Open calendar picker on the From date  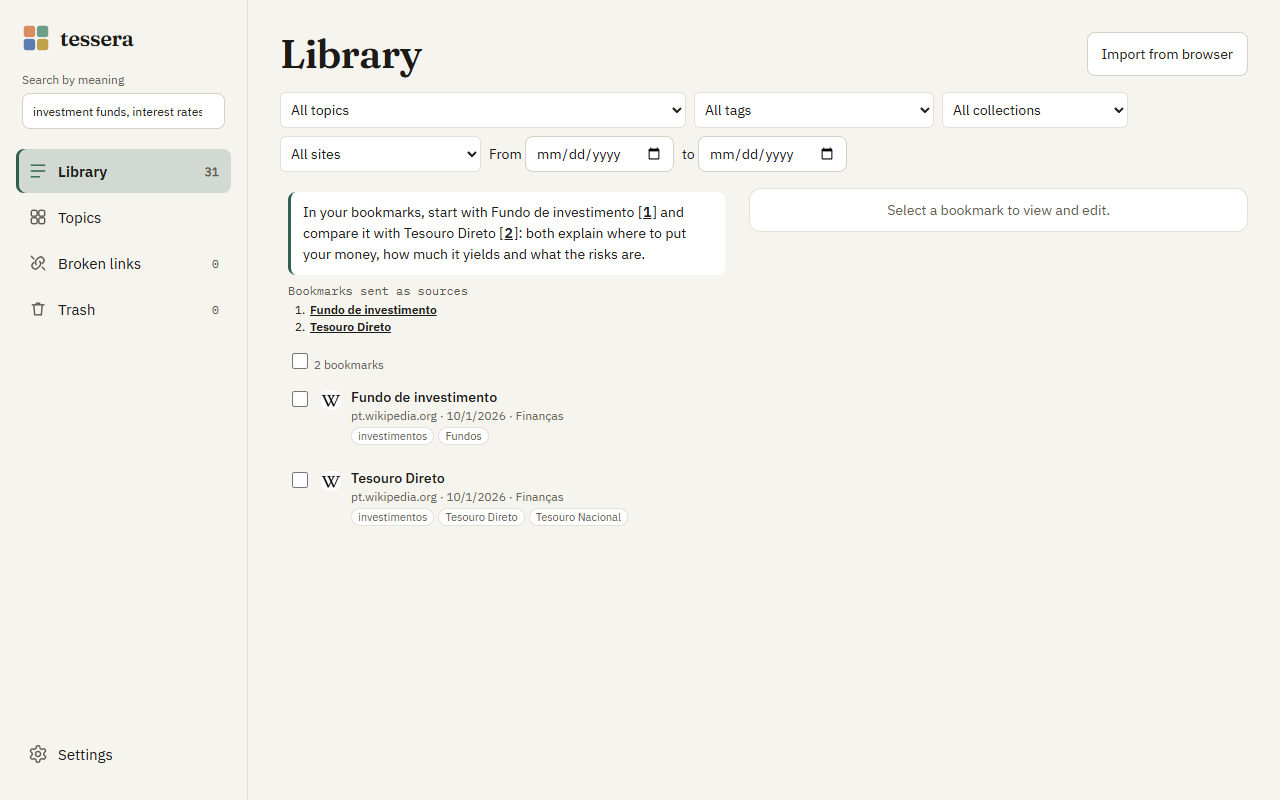pyautogui.click(x=654, y=154)
